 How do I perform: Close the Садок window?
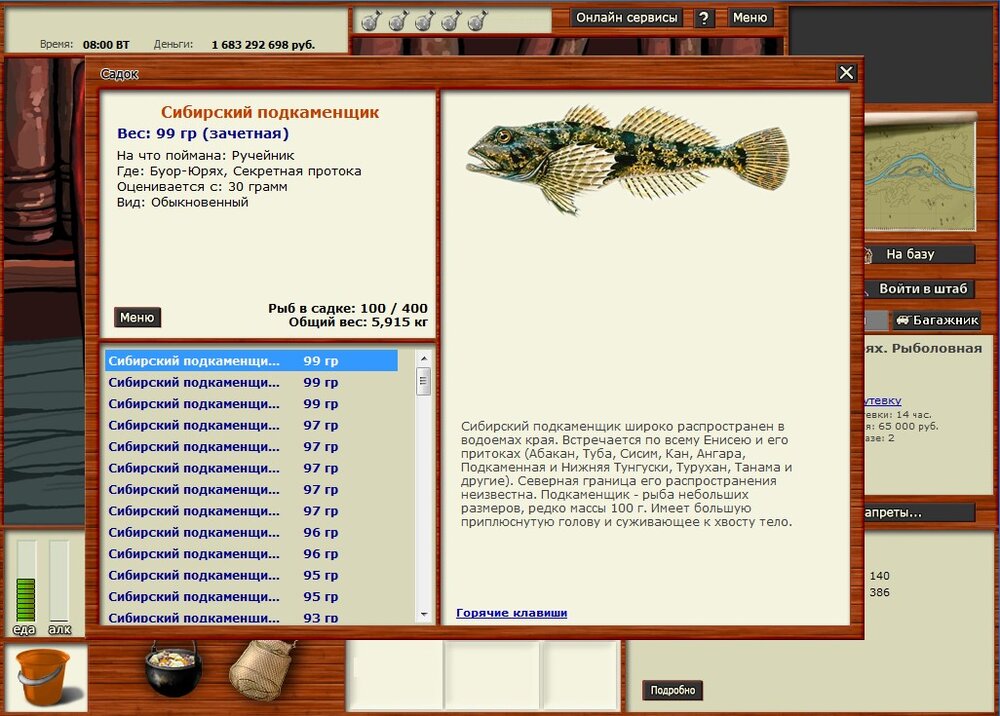[x=846, y=73]
